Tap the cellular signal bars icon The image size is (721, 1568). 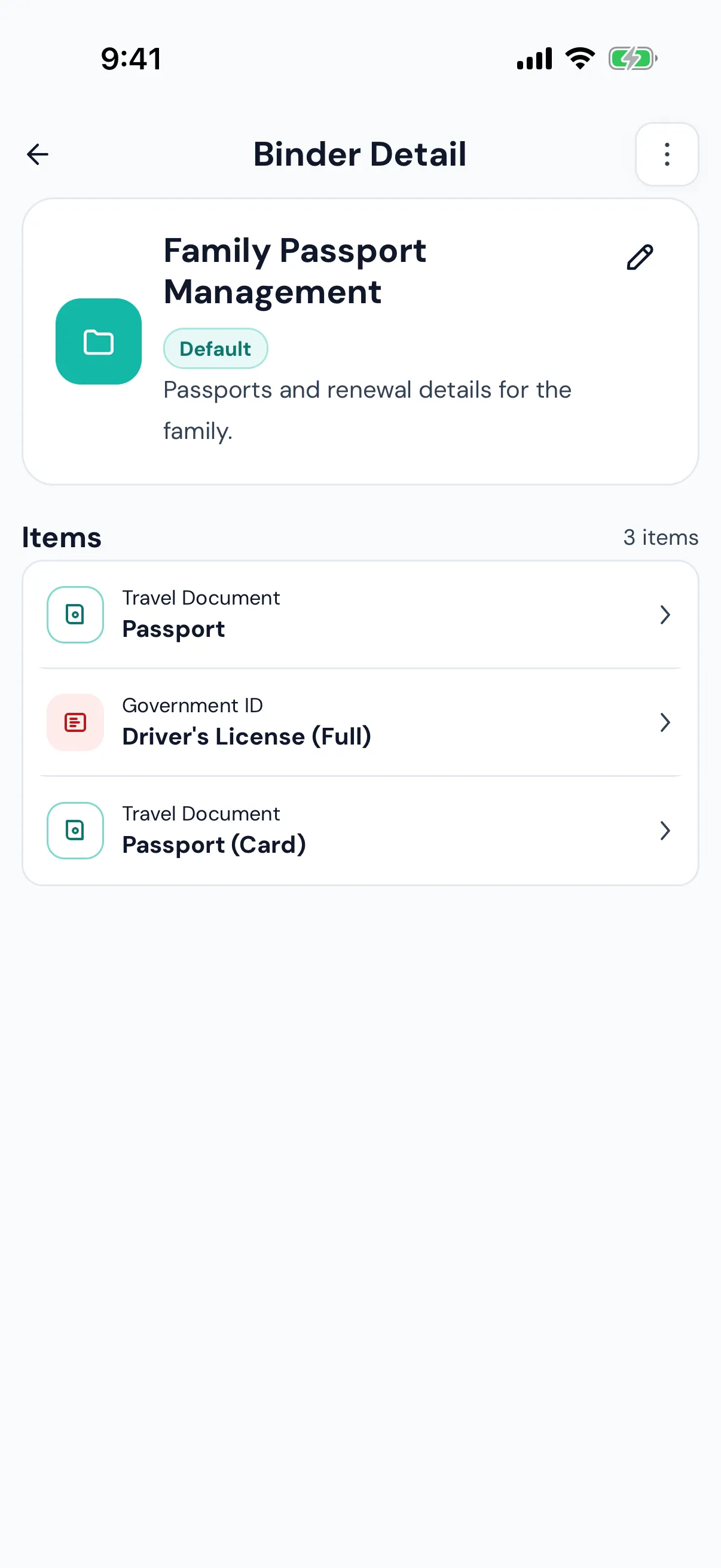[534, 59]
